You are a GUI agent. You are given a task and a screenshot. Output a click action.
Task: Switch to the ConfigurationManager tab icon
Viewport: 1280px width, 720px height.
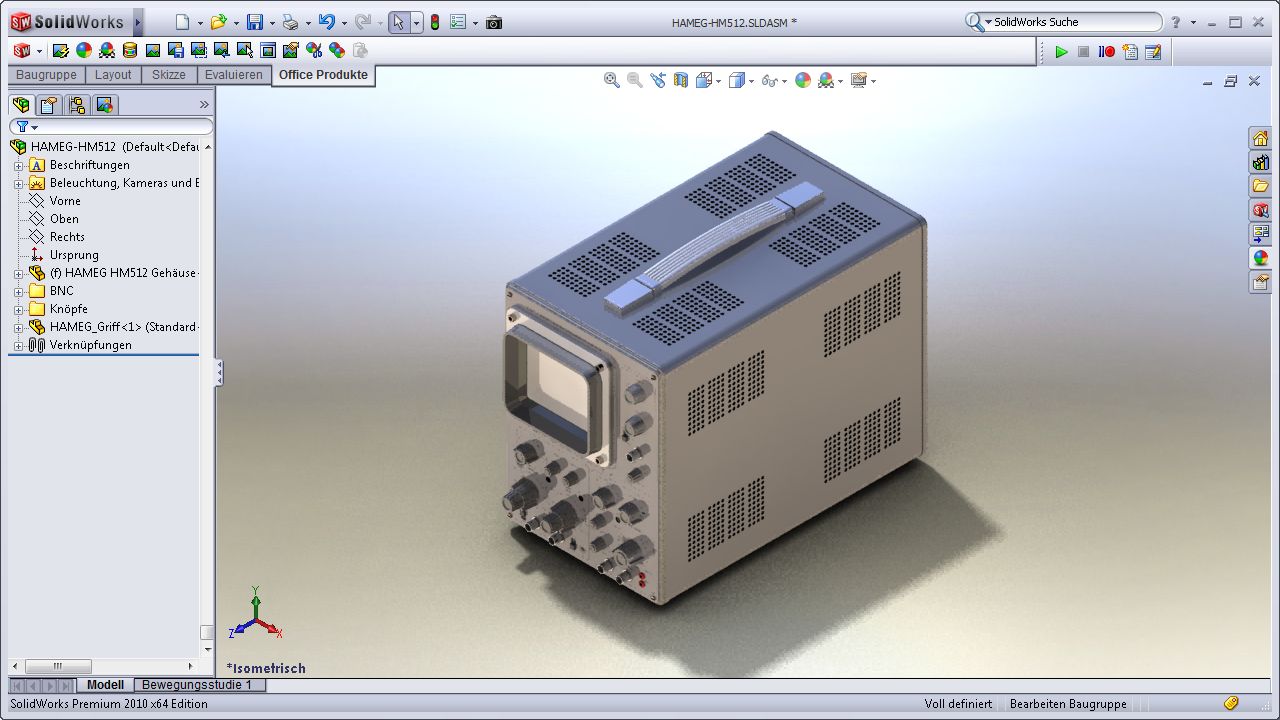coord(76,104)
